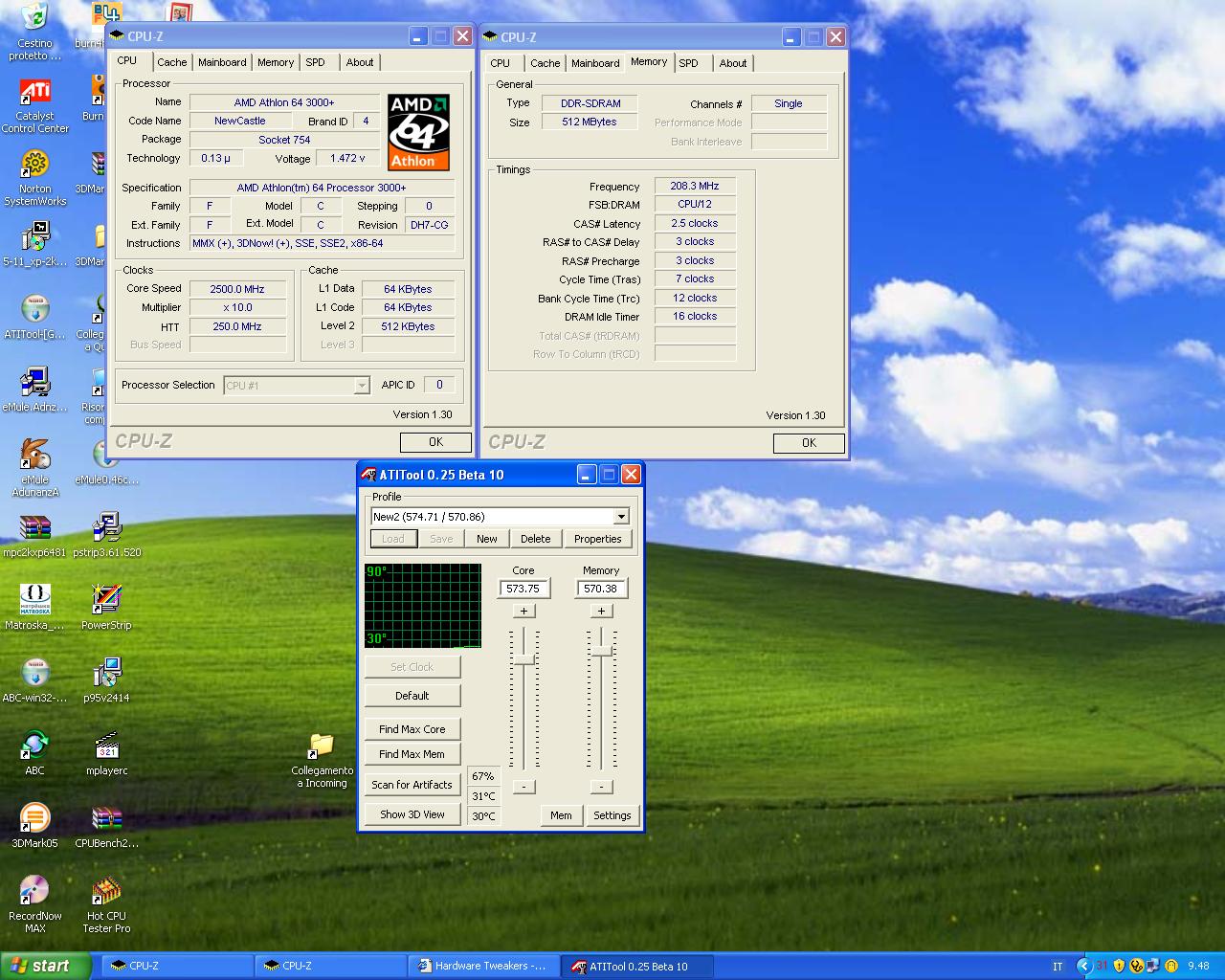Start Find Max Core in ATITool
Viewport: 1225px width, 980px height.
(412, 729)
